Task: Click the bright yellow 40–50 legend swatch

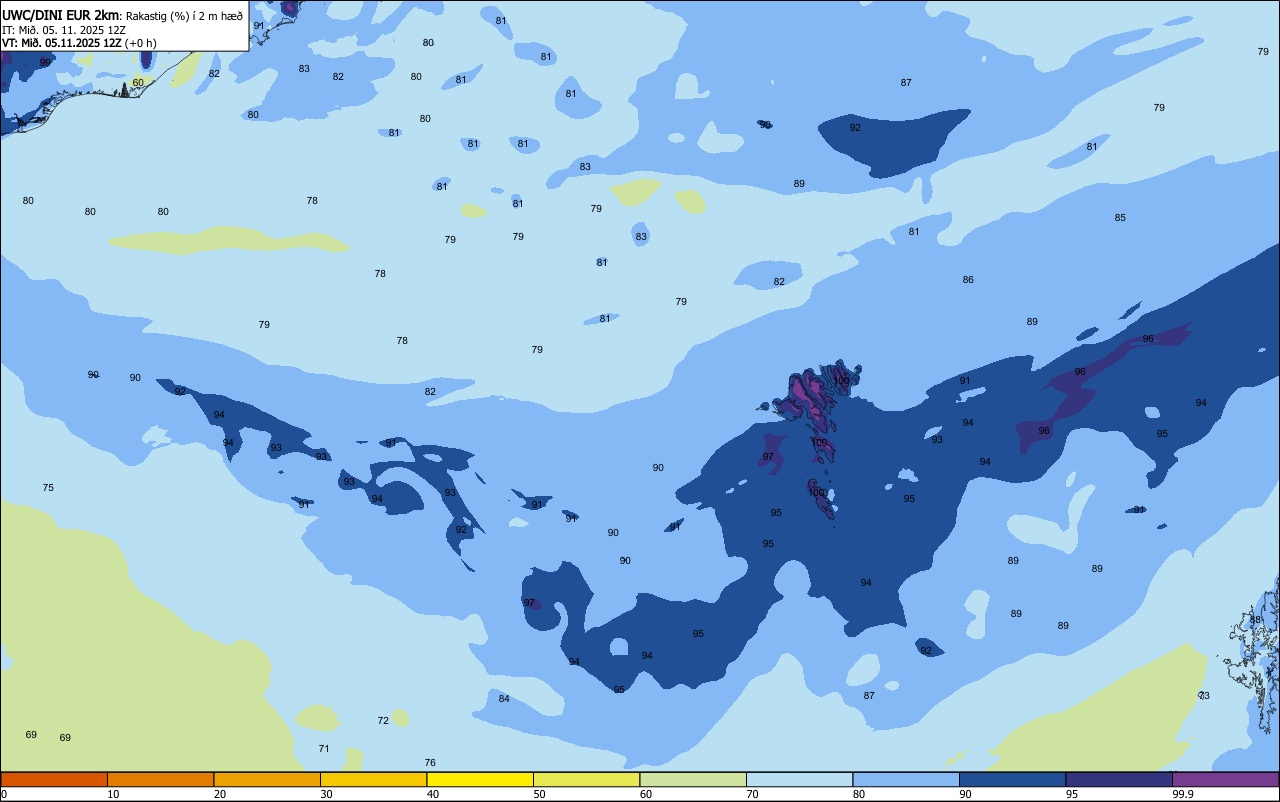Action: (480, 779)
